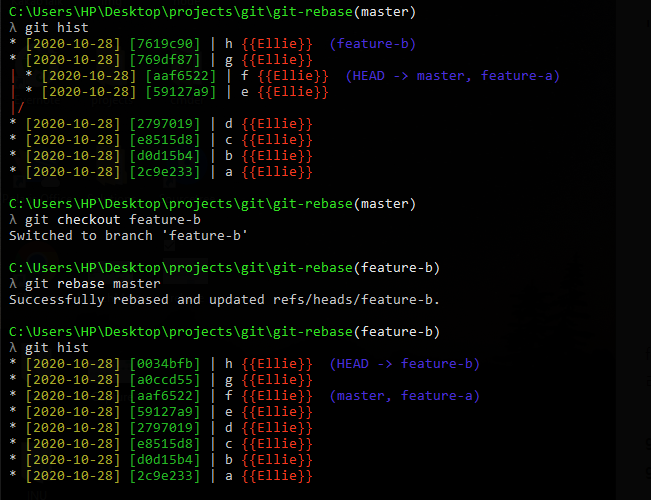Select commit hash a0ccd55
The height and width of the screenshot is (500, 651).
[165, 380]
